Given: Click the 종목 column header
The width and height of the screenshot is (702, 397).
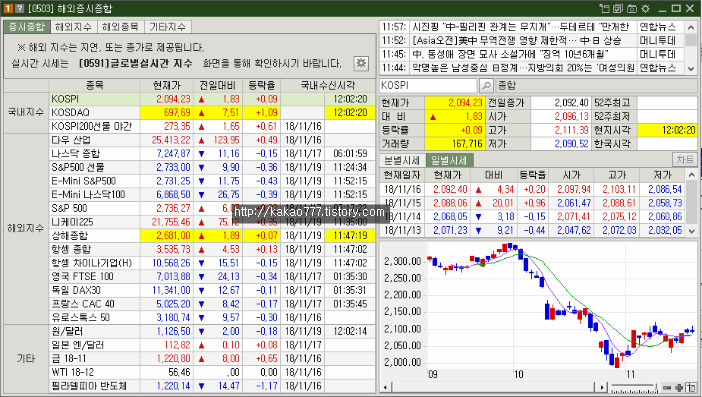Looking at the screenshot, I should pos(94,85).
